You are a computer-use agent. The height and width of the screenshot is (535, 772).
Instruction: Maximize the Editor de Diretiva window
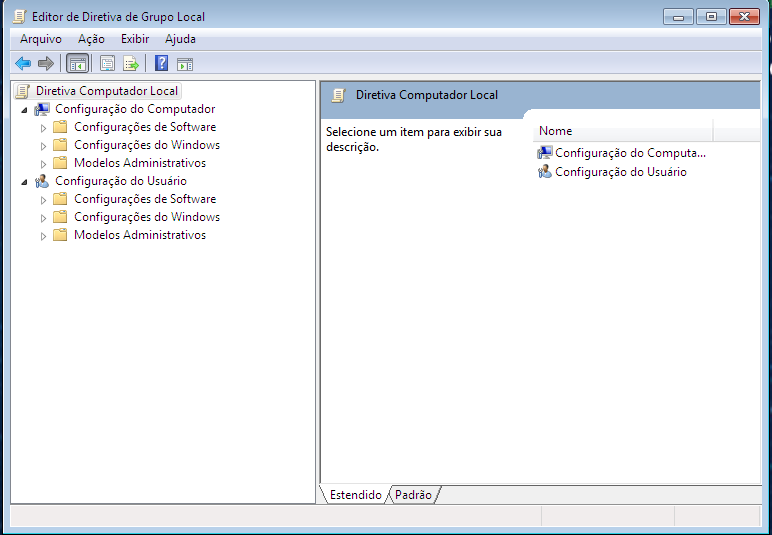pyautogui.click(x=711, y=17)
